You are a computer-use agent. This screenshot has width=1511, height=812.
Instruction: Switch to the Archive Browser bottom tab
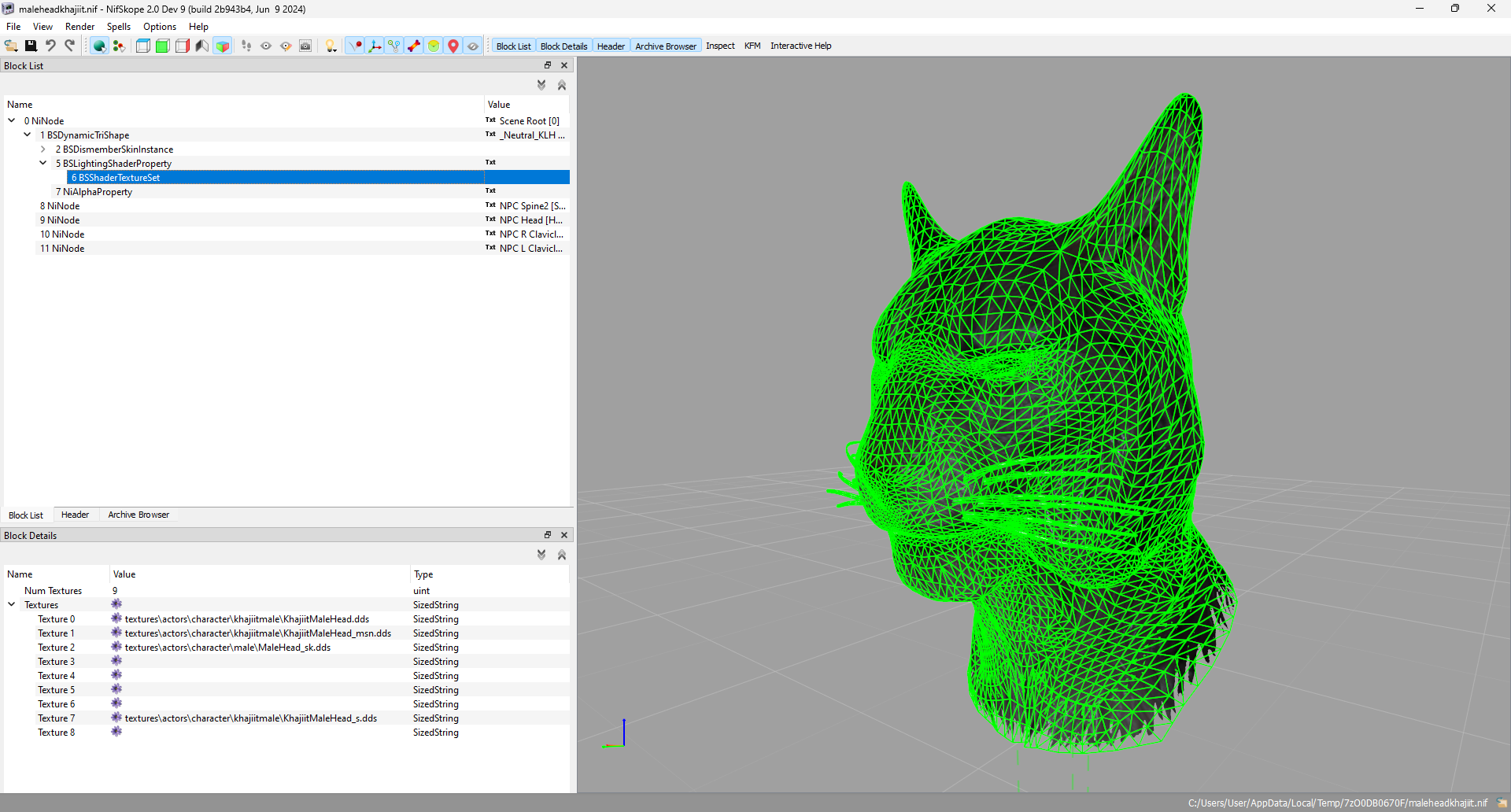139,515
